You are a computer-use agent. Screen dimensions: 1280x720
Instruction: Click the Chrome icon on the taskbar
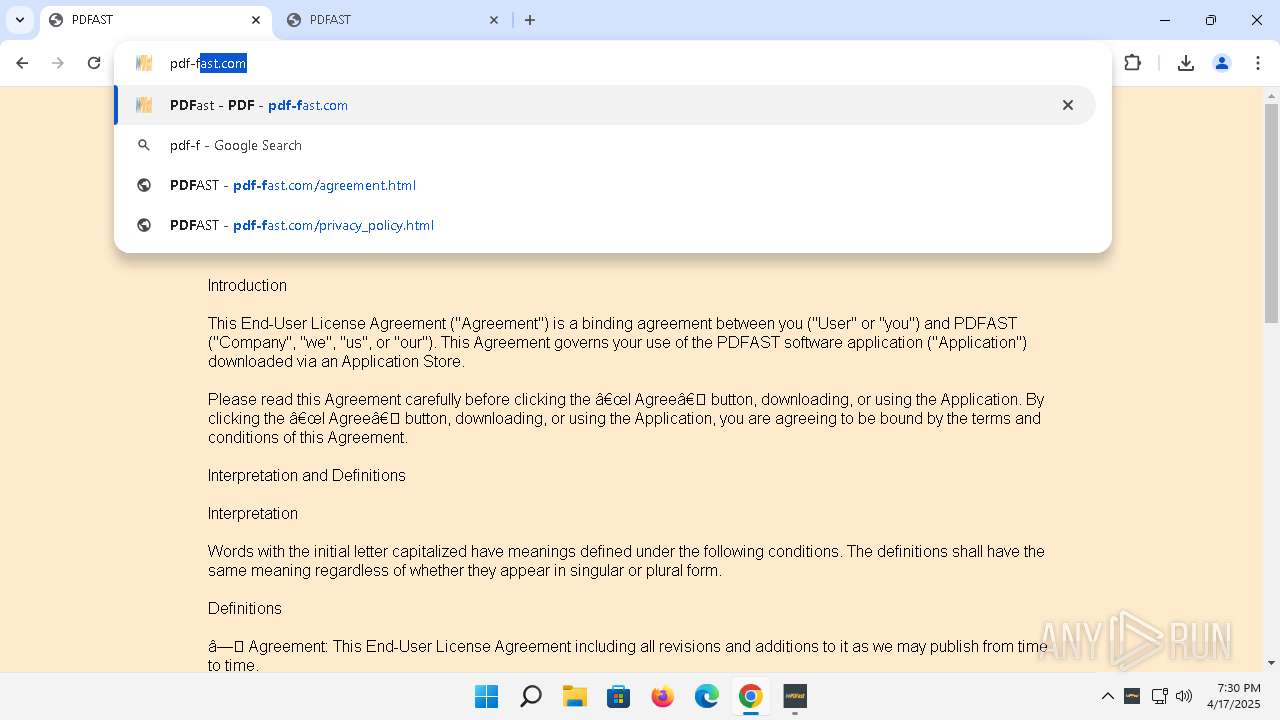coord(751,696)
